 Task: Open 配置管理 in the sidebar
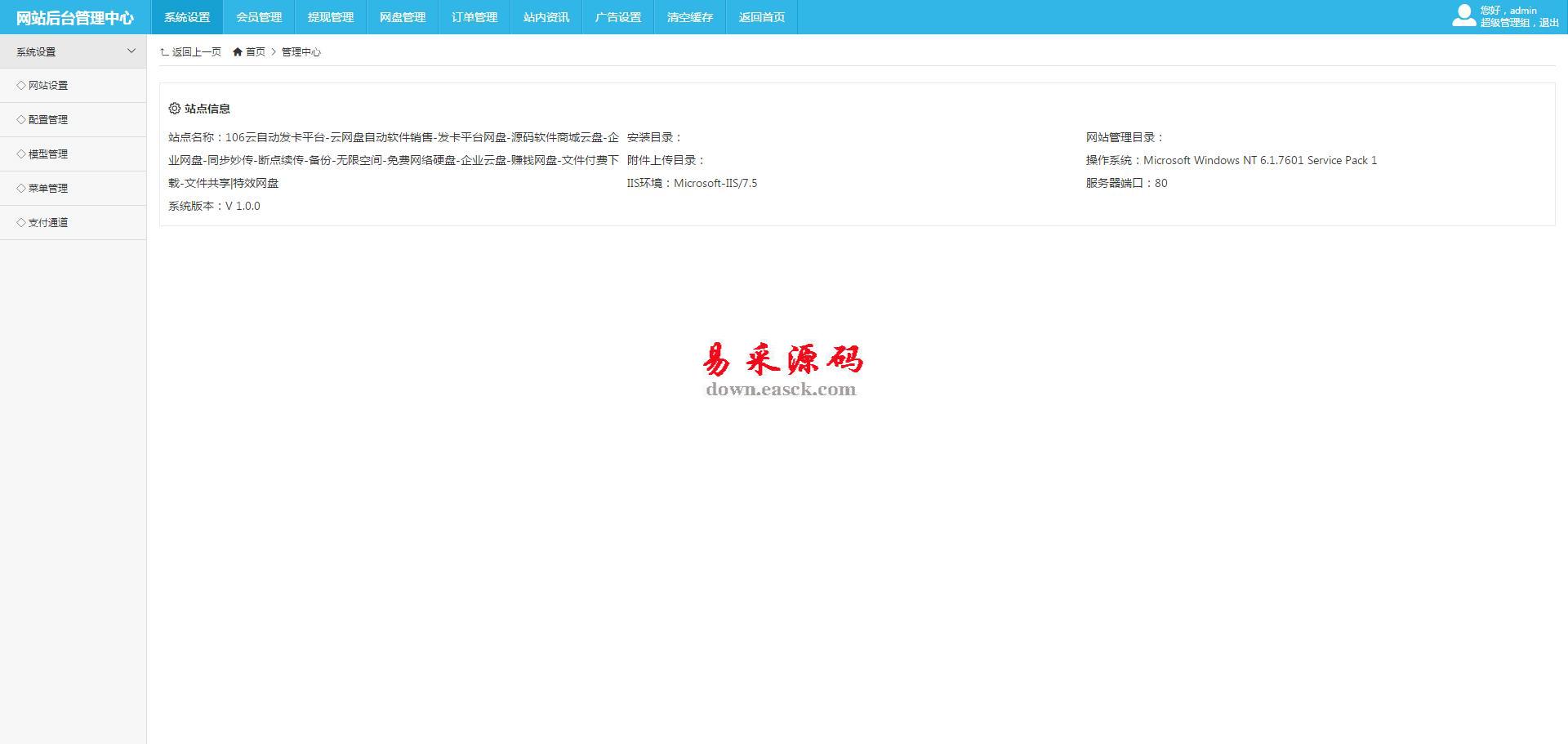pyautogui.click(x=48, y=120)
